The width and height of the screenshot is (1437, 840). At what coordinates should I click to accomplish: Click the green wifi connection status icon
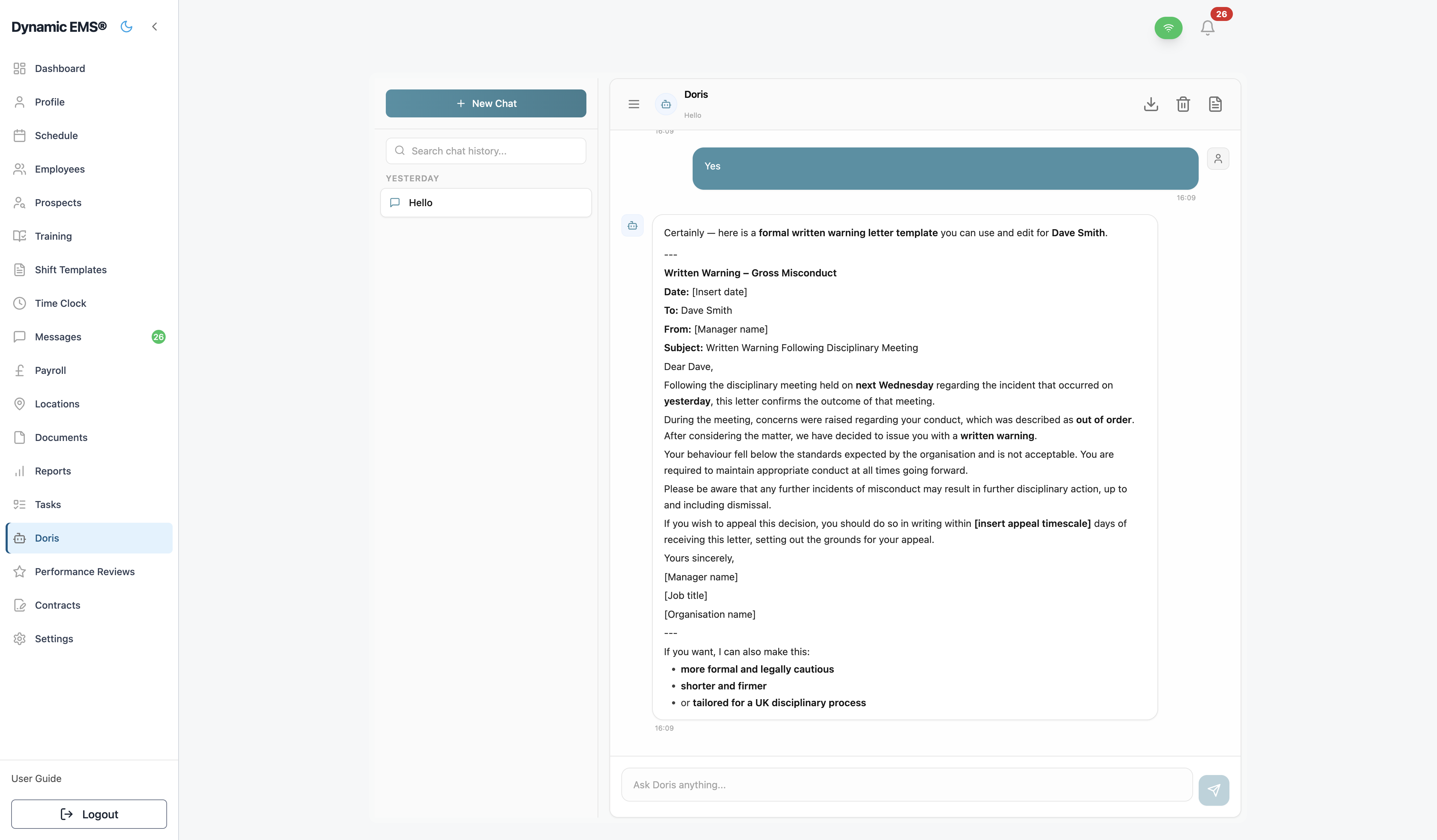coord(1168,28)
